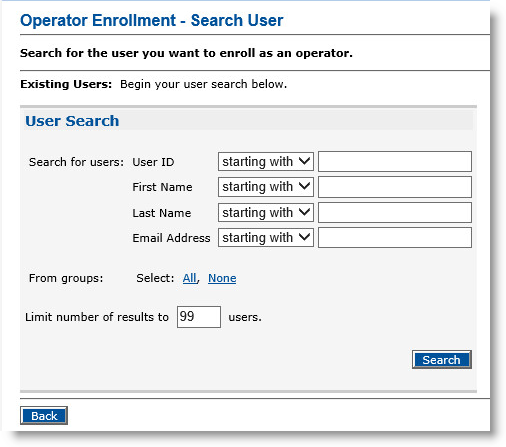Open the User ID match type dropdown

pyautogui.click(x=266, y=162)
